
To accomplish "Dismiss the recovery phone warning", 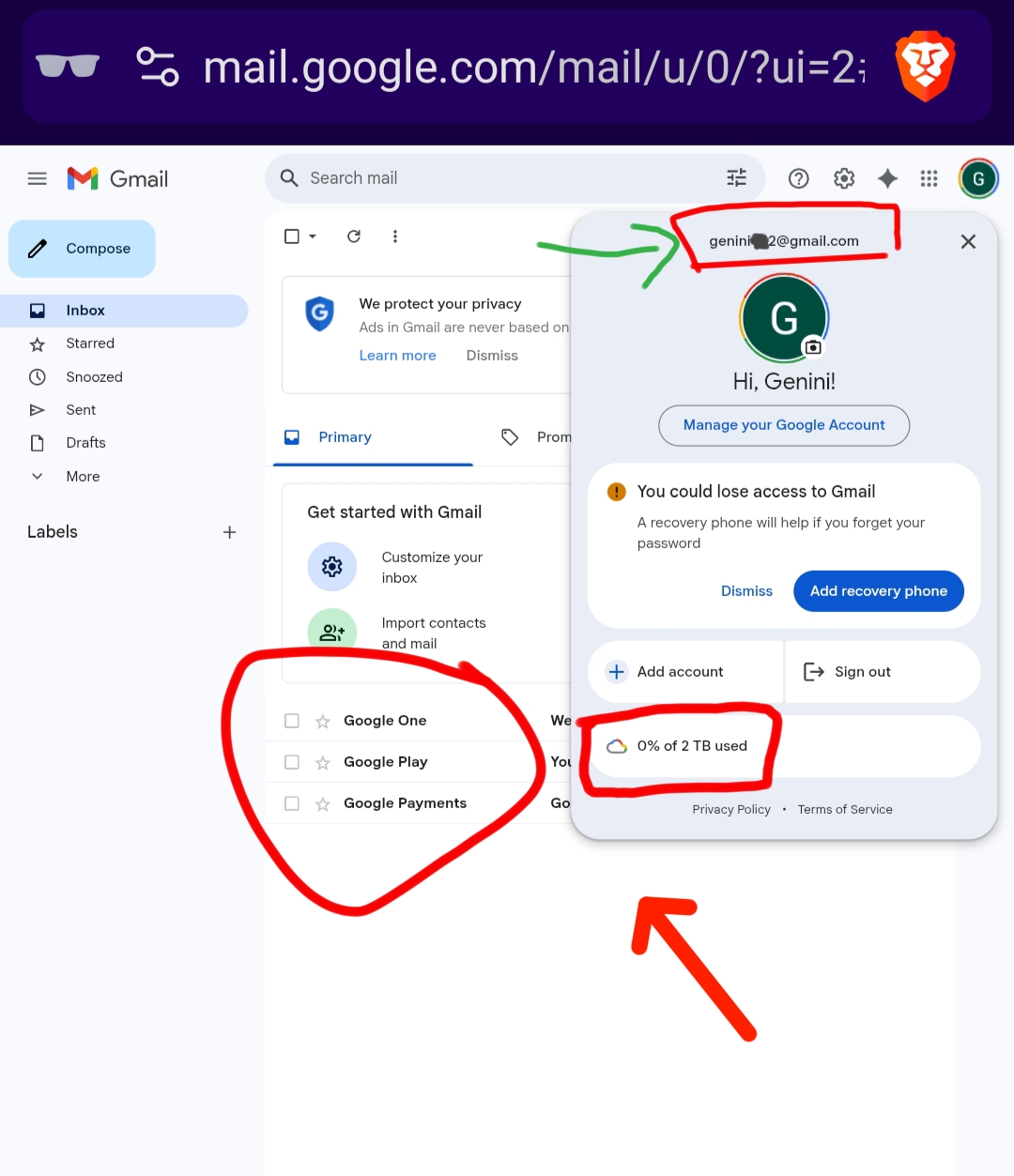I will click(746, 591).
